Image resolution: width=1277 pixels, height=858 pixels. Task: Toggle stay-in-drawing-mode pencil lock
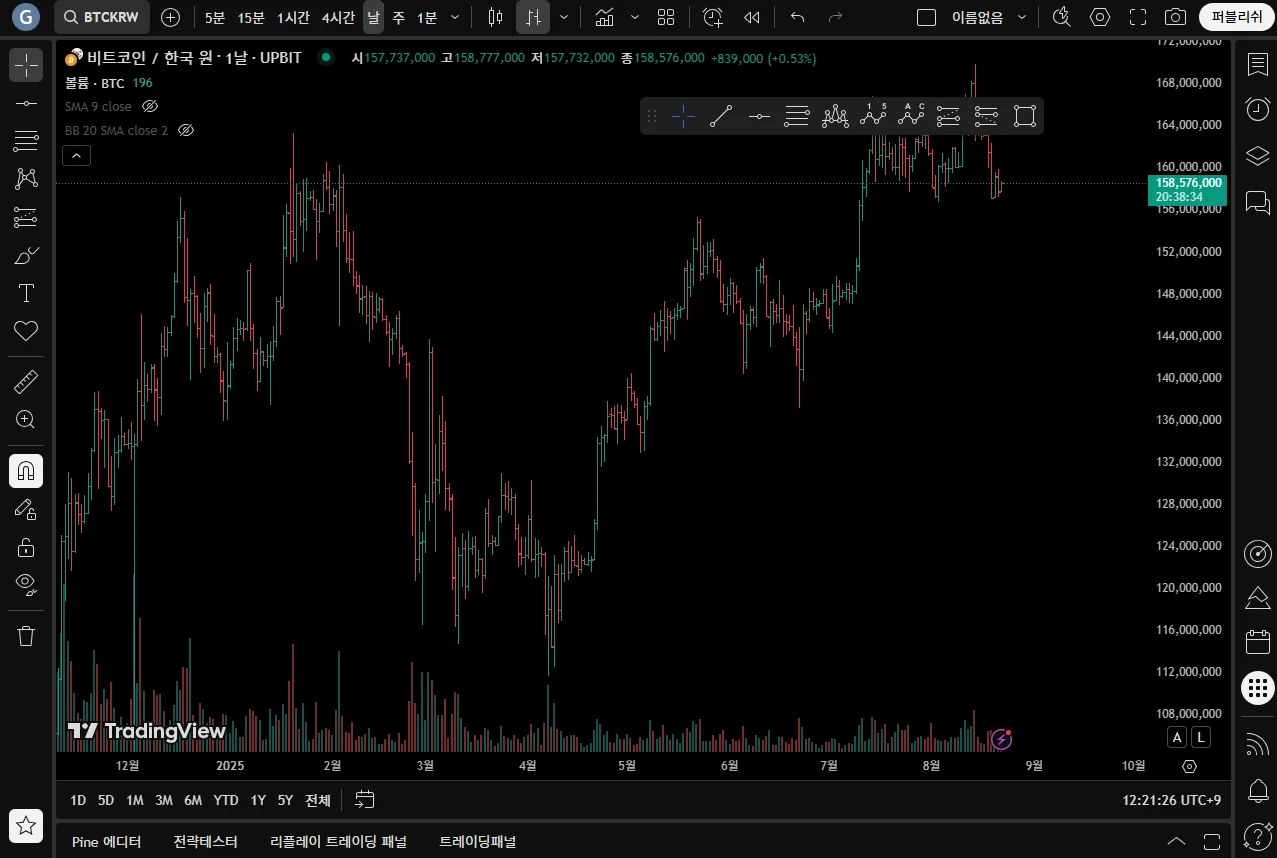pos(26,509)
